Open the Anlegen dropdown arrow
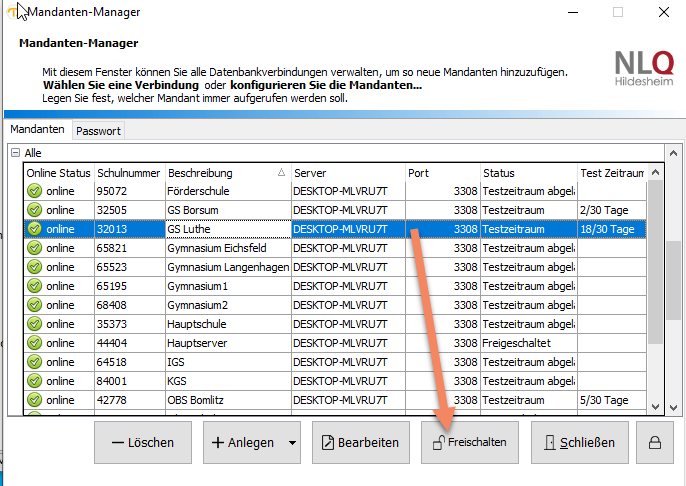The height and width of the screenshot is (486, 686). click(x=291, y=442)
